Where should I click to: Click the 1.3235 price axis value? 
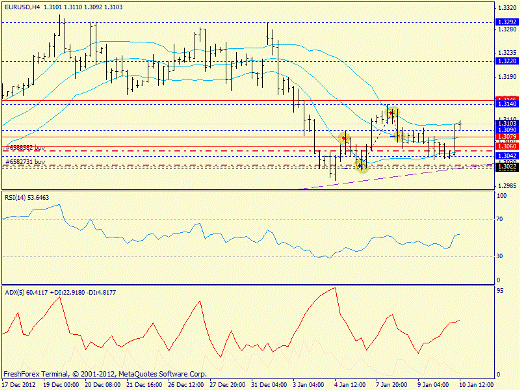pyautogui.click(x=507, y=53)
